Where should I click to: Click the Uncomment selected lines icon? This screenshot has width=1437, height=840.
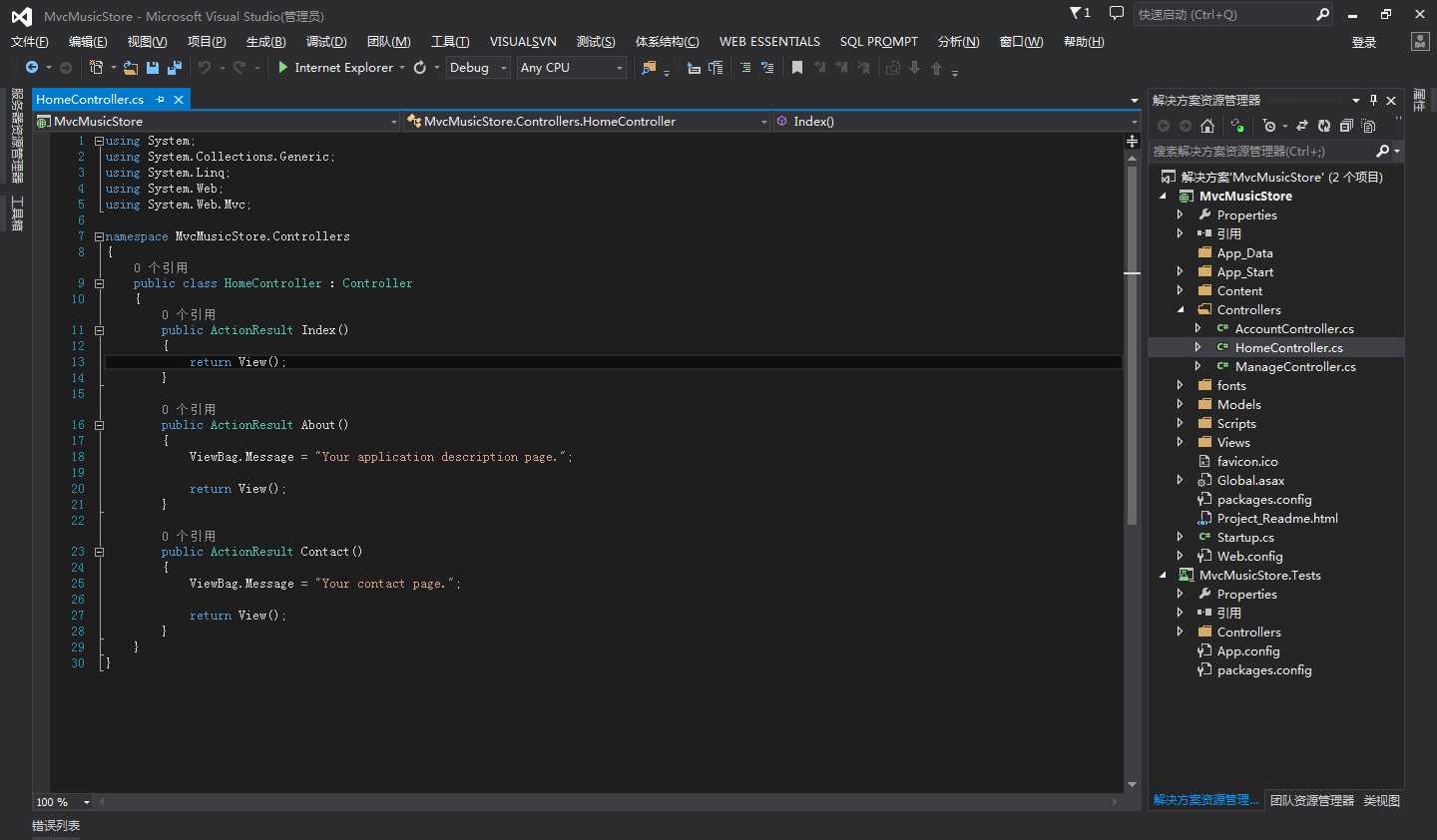click(767, 68)
